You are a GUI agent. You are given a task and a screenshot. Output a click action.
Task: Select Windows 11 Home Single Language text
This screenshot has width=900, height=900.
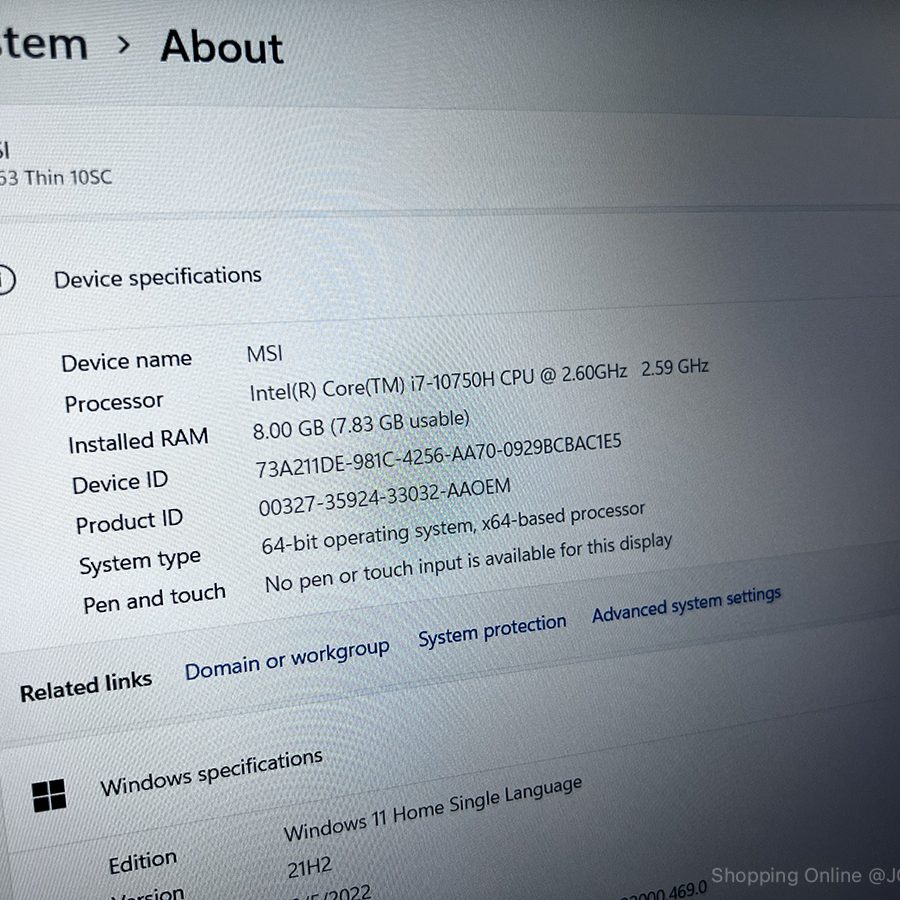click(x=433, y=809)
